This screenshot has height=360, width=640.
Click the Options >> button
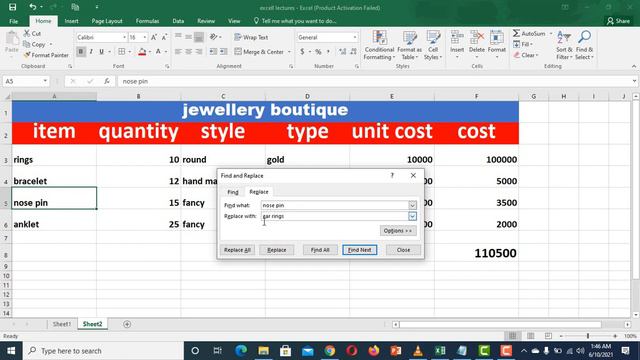(x=398, y=231)
